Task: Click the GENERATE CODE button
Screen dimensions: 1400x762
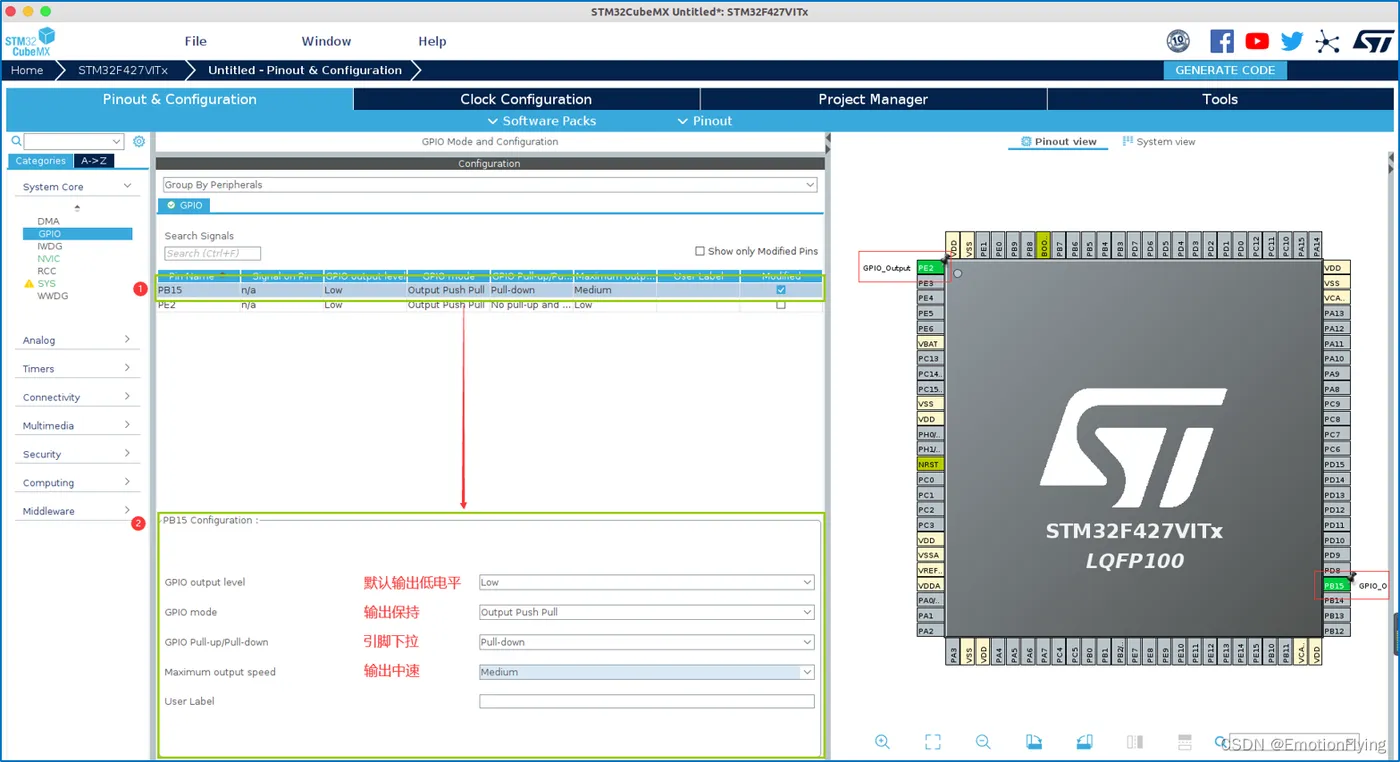Action: tap(1225, 70)
